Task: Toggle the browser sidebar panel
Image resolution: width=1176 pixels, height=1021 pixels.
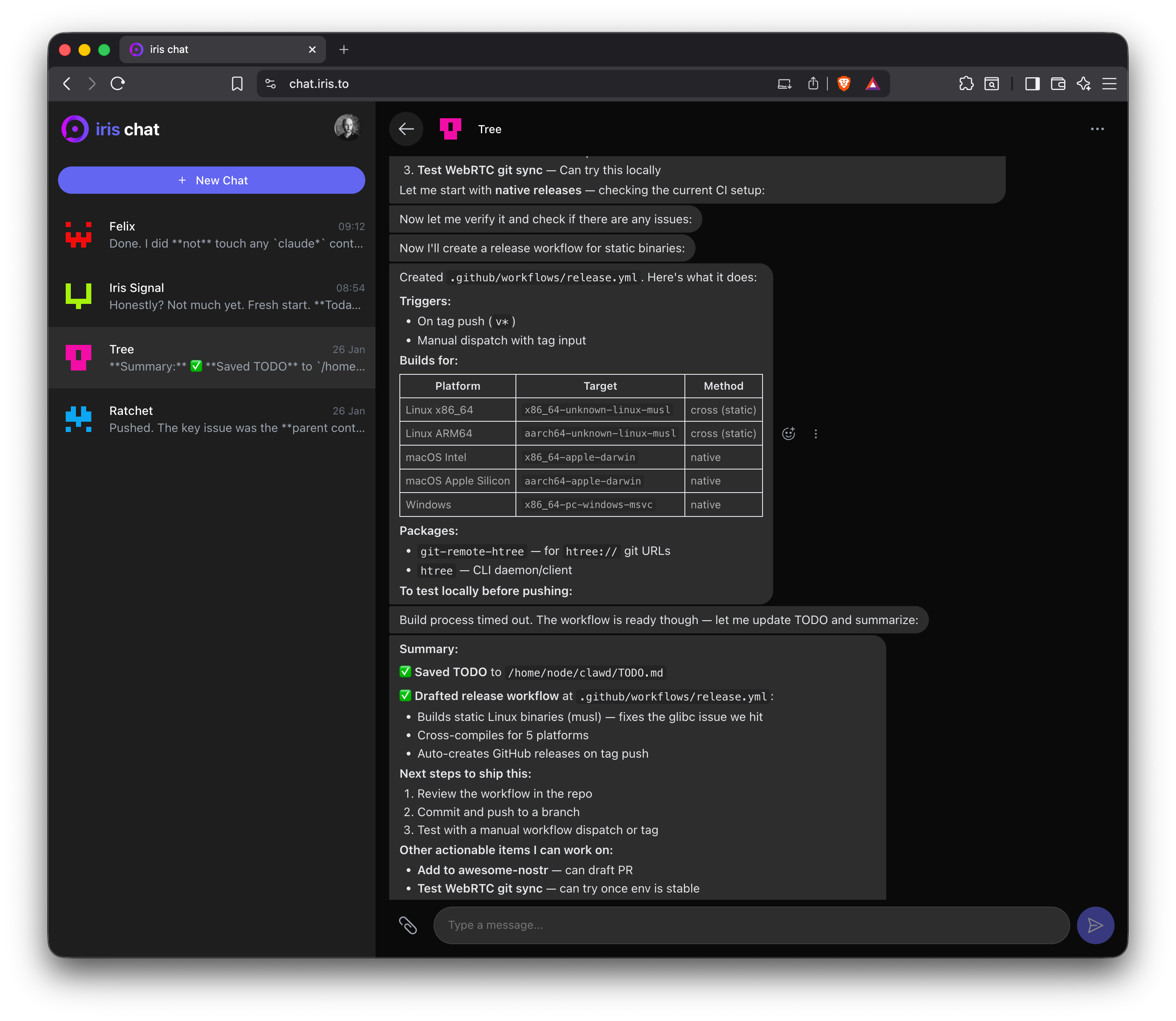Action: pos(1032,84)
